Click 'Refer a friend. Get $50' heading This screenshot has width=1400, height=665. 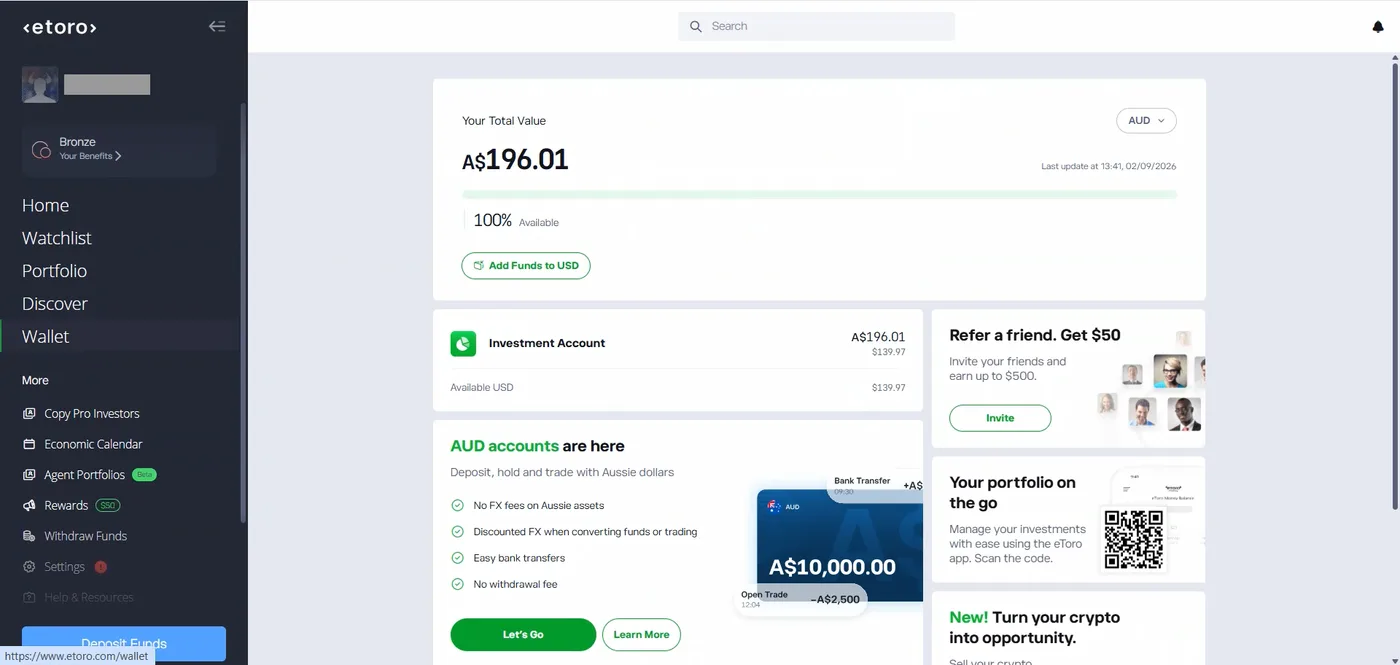1035,335
